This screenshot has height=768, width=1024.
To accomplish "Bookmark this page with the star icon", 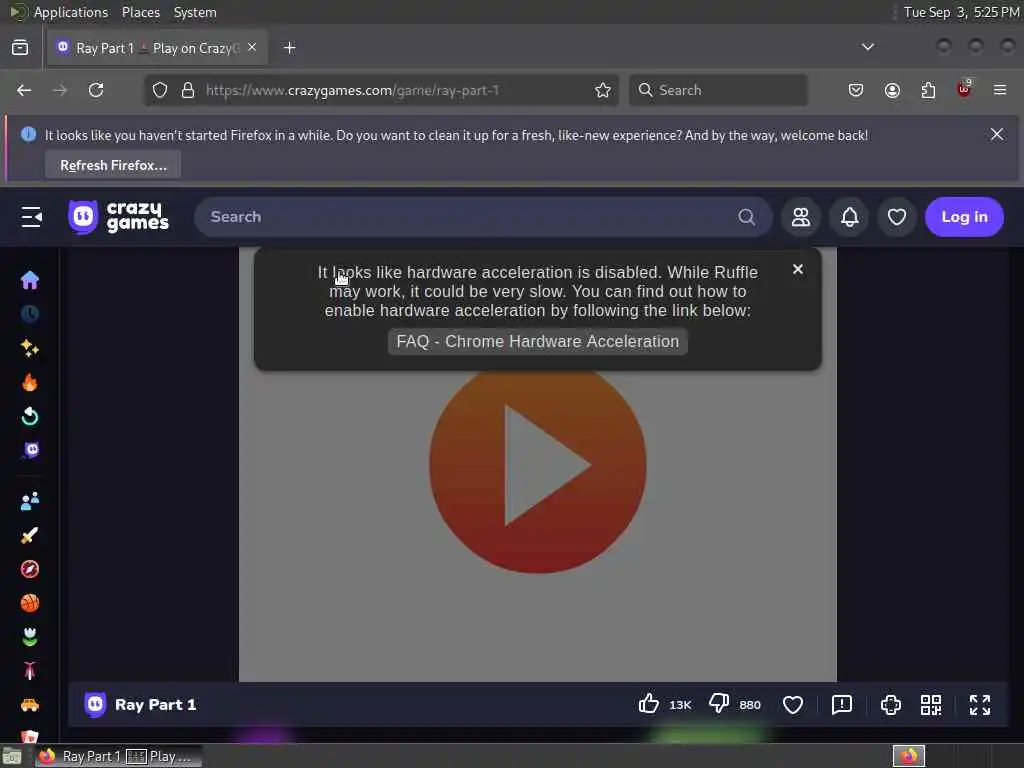I will tap(603, 90).
